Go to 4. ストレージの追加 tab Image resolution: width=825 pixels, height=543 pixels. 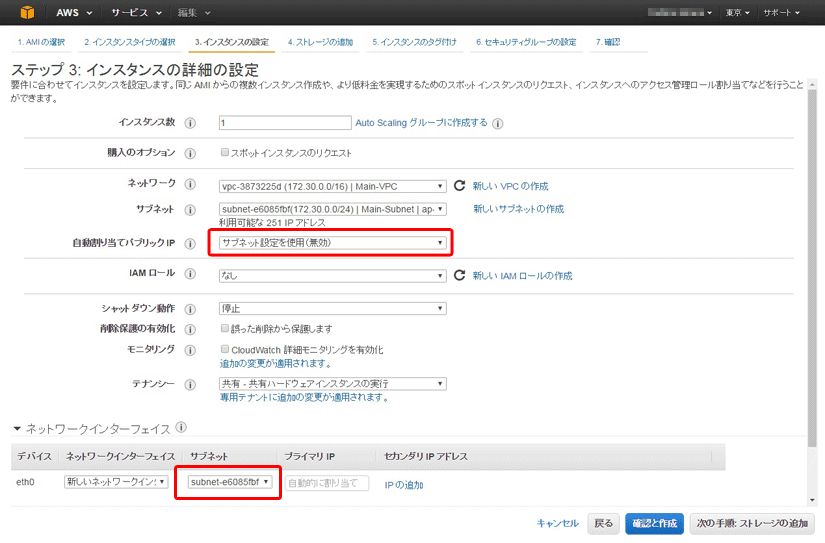[320, 42]
